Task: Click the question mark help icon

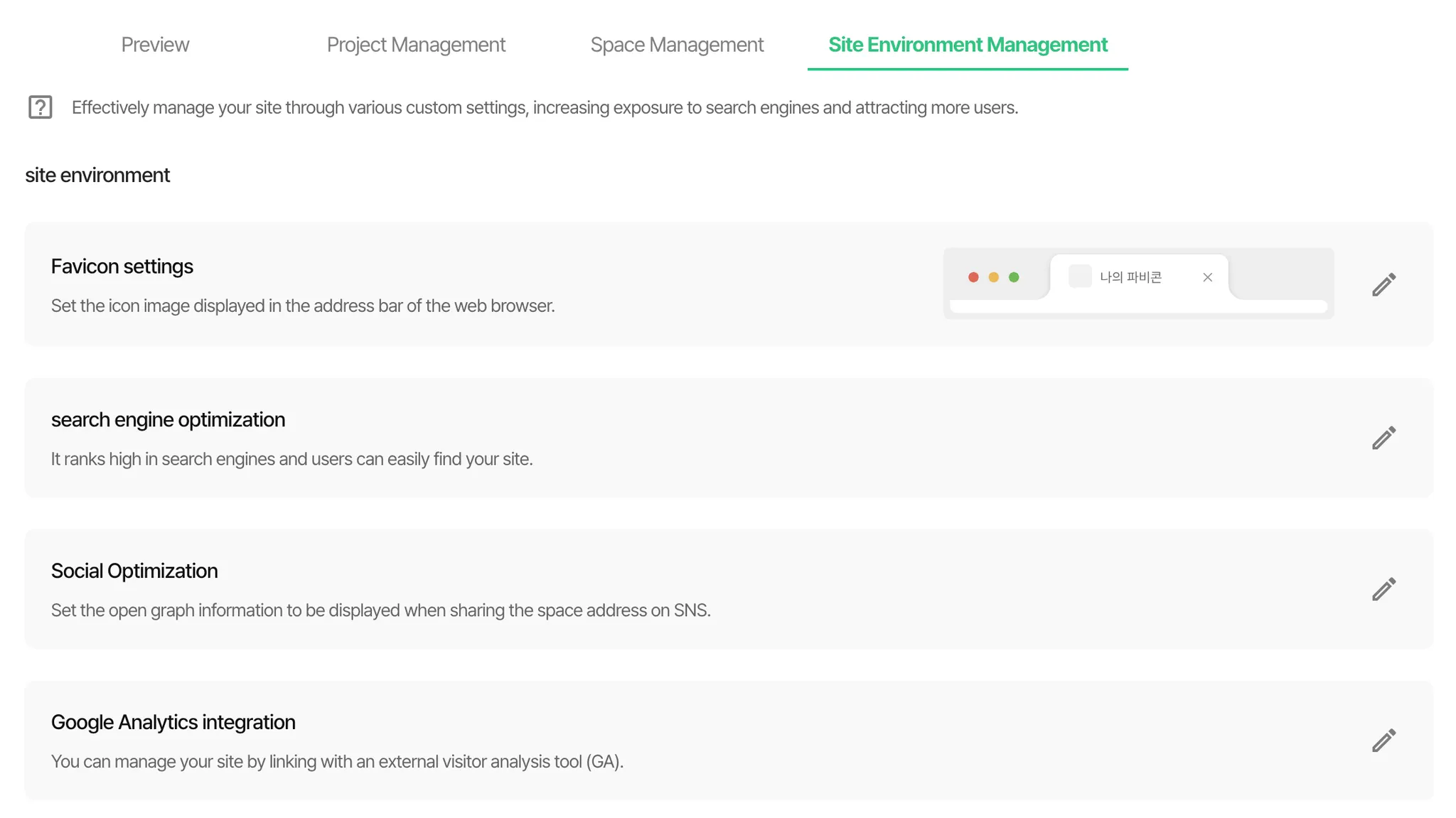Action: [x=41, y=107]
